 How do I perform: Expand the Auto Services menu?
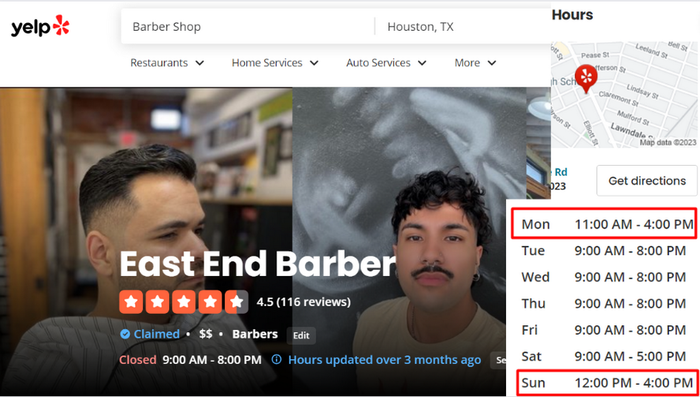pyautogui.click(x=386, y=63)
